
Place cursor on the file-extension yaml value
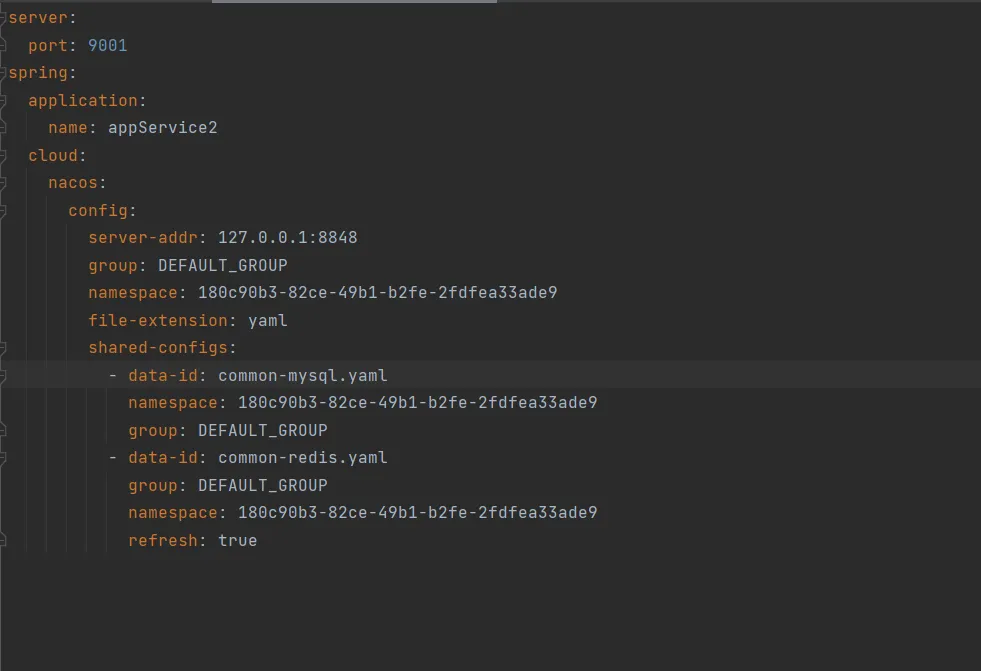(x=267, y=321)
